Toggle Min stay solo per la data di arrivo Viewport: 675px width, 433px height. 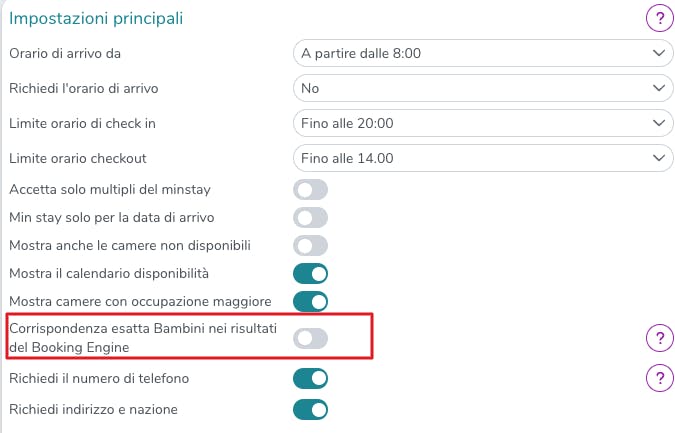[x=310, y=218]
